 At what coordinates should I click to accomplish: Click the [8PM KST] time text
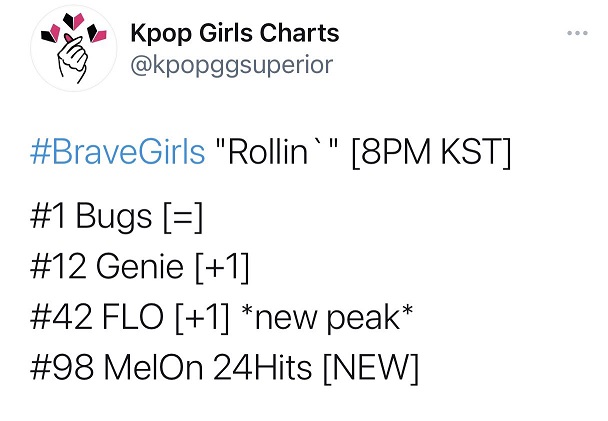(430, 152)
